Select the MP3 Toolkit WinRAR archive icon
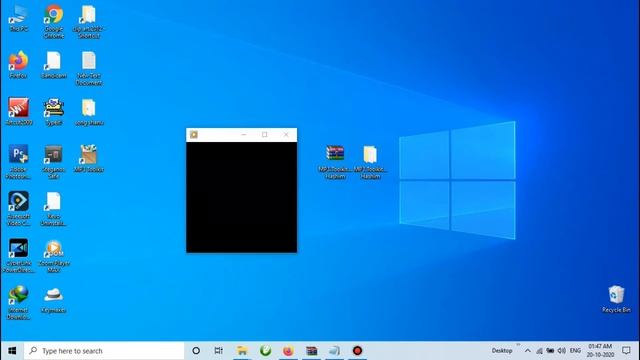640x360 pixels. [335, 162]
